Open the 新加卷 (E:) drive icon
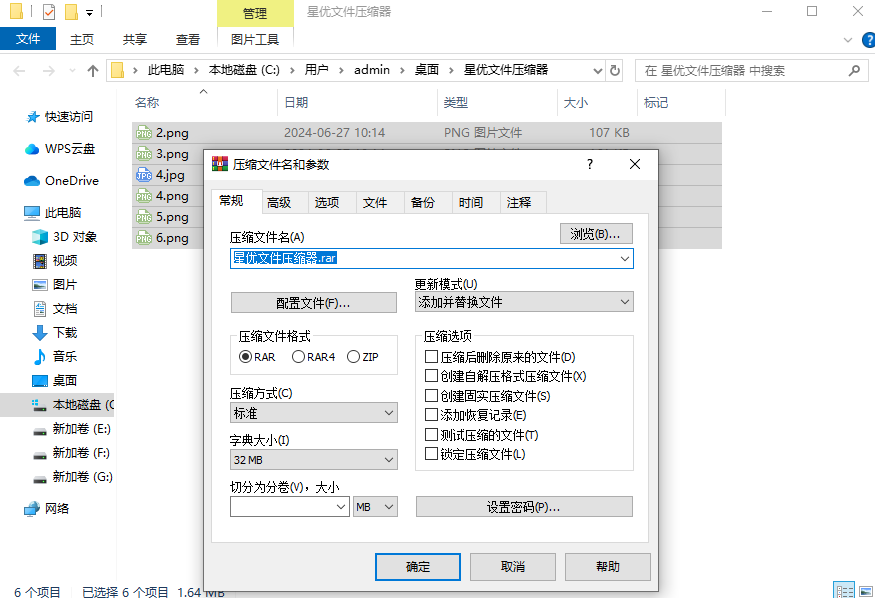The image size is (875, 598). [40, 431]
